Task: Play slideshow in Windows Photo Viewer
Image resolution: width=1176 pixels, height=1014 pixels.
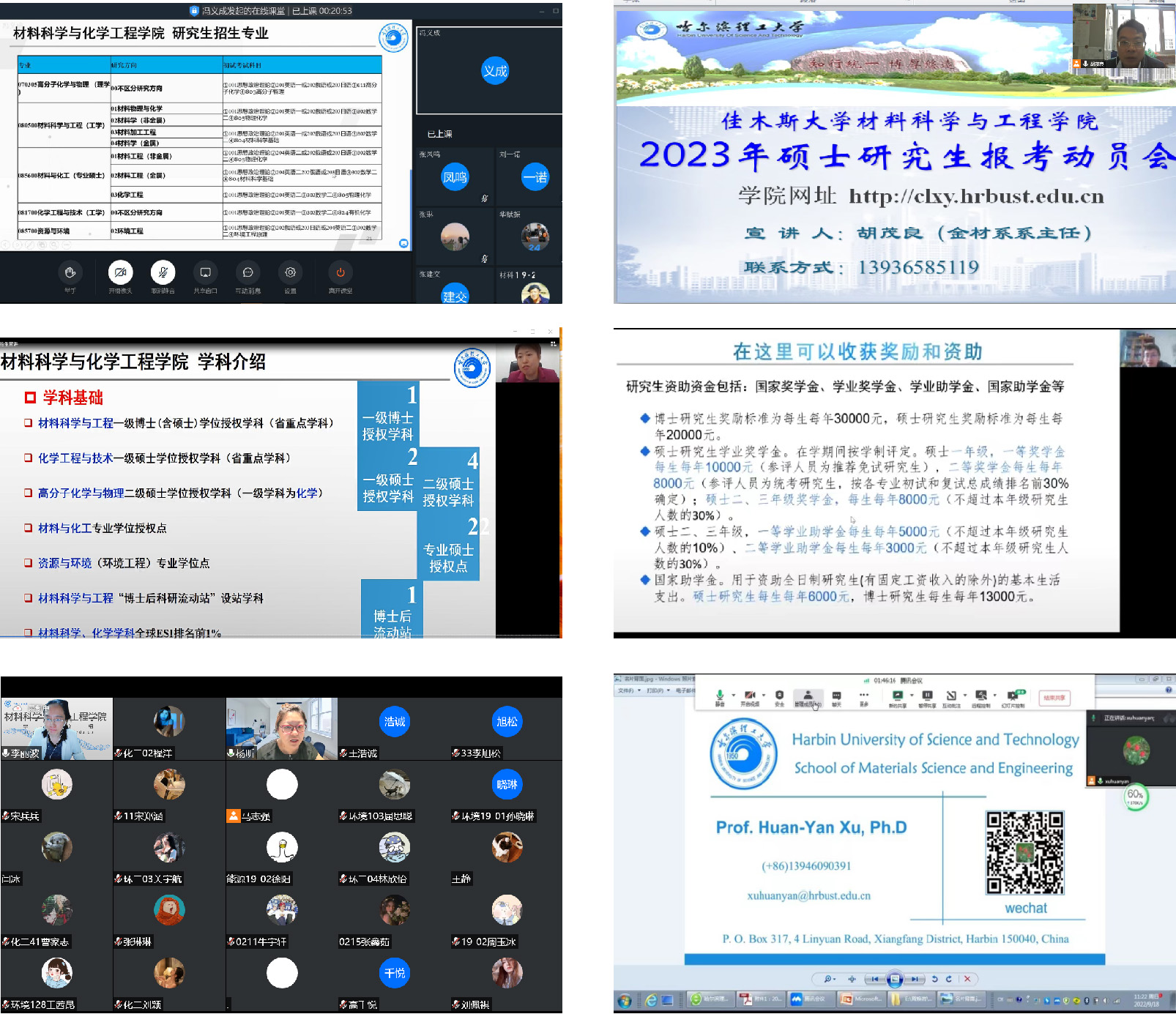Action: (x=894, y=979)
